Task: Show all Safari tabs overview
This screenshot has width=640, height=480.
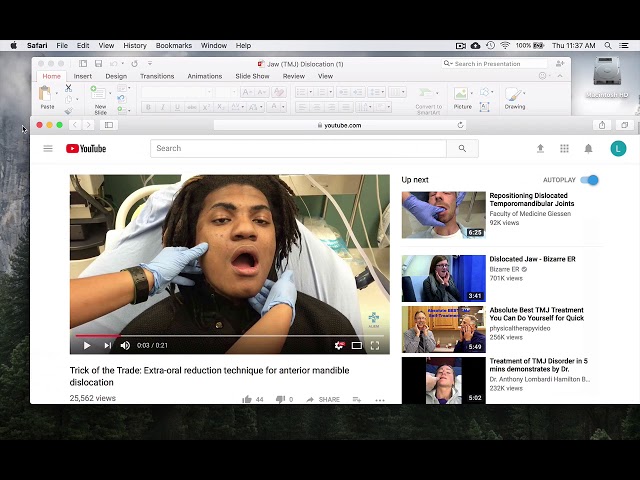Action: tap(624, 125)
